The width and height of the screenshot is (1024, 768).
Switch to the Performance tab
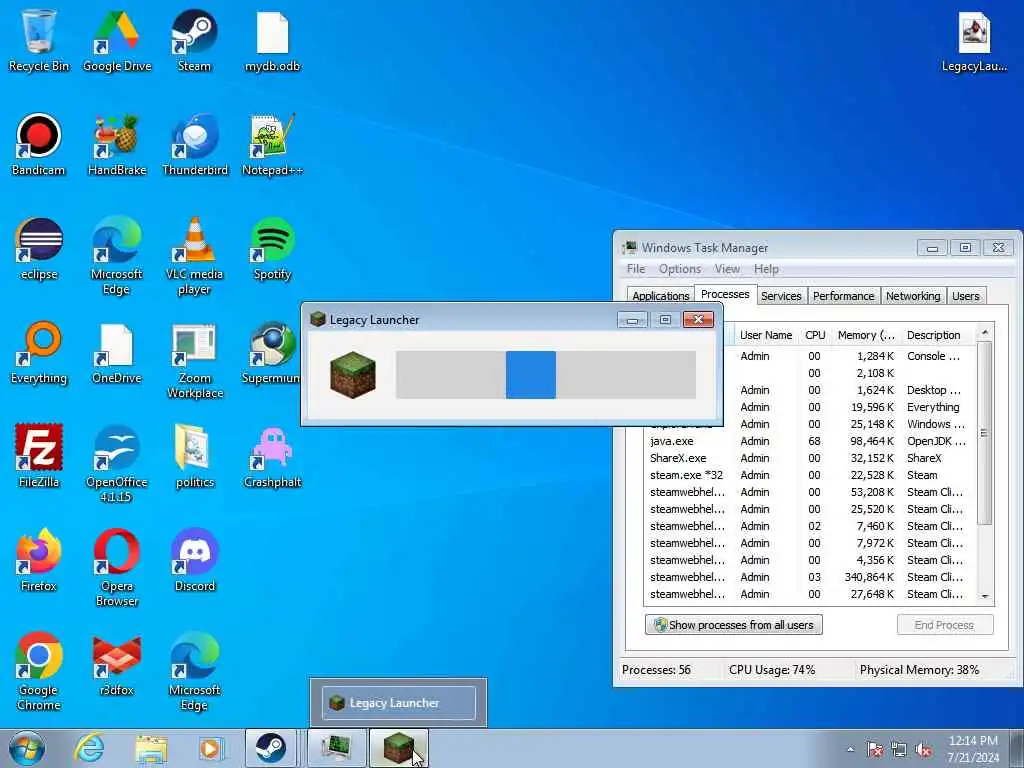[x=843, y=296]
